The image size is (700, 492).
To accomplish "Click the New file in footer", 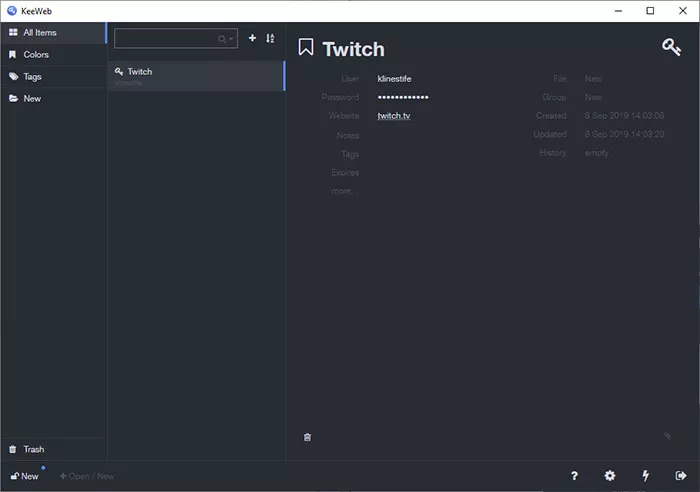I will click(x=25, y=476).
